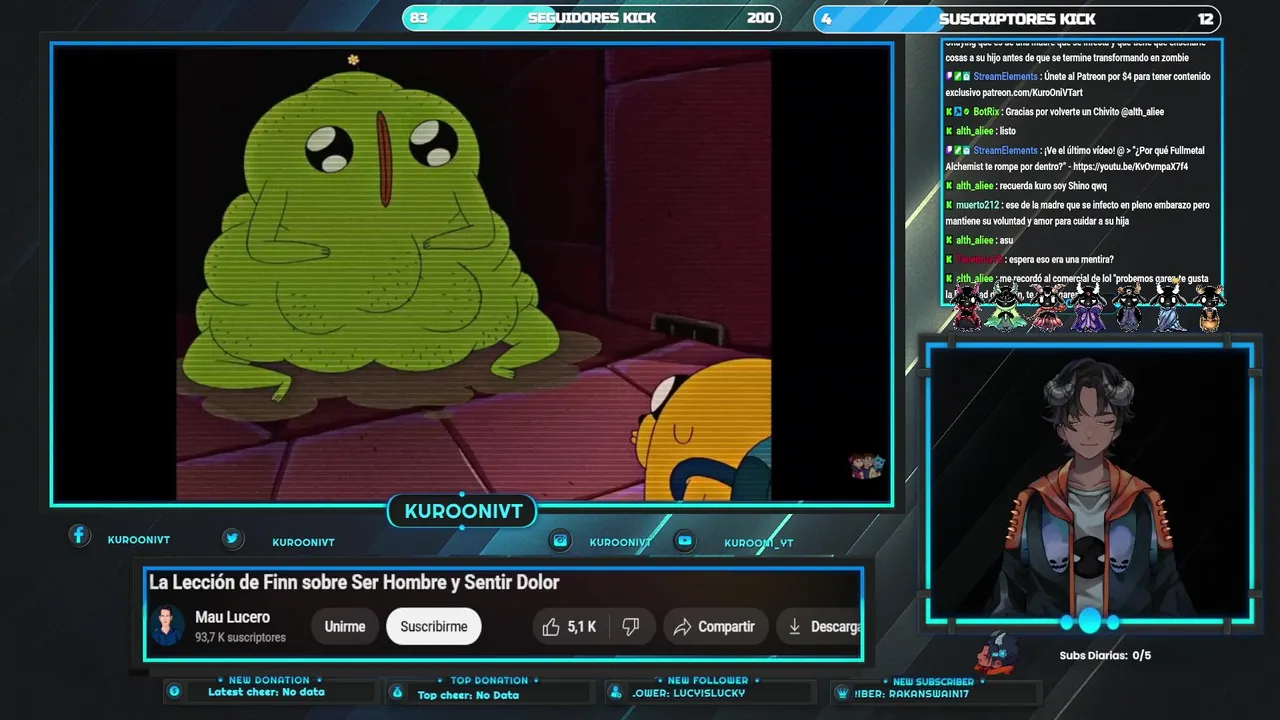Click the video title La Lección de Finn
This screenshot has height=720, width=1280.
pos(354,582)
